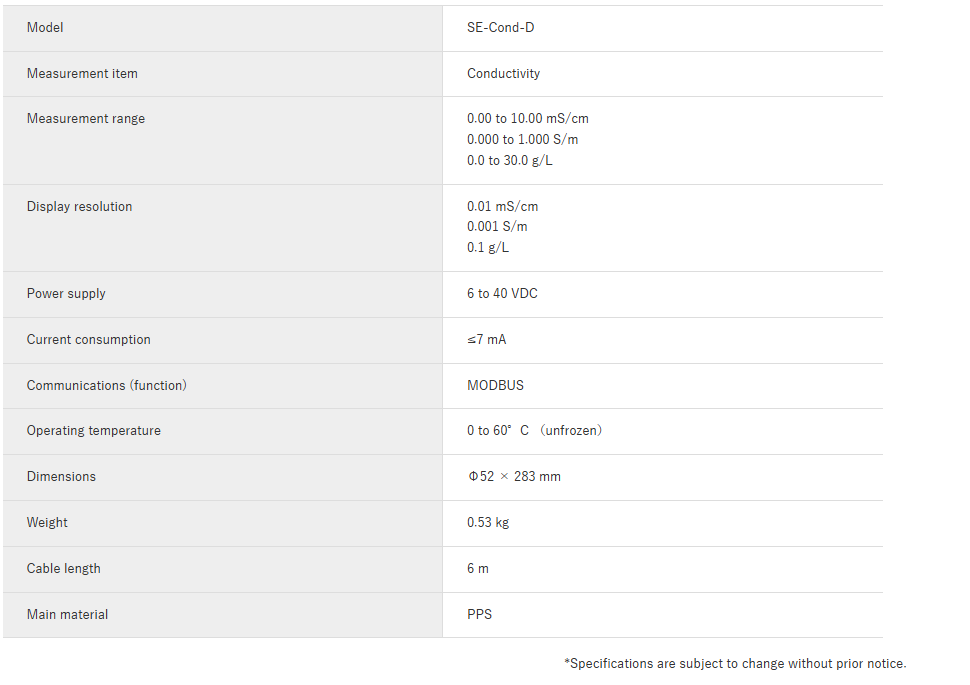Select the Φ52 × 283 mm dimensions value
Screen dimensions: 970x685
[x=514, y=477]
